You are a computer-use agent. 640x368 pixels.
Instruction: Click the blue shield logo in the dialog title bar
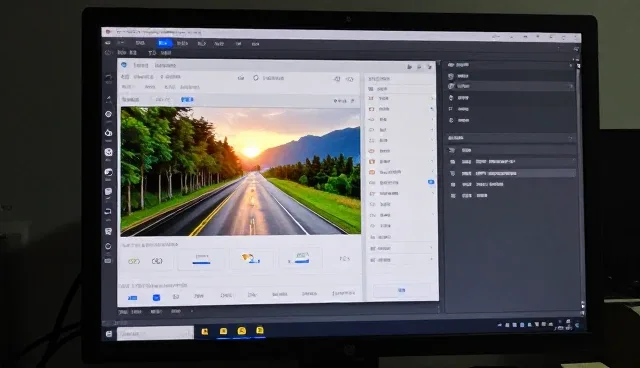tap(124, 65)
